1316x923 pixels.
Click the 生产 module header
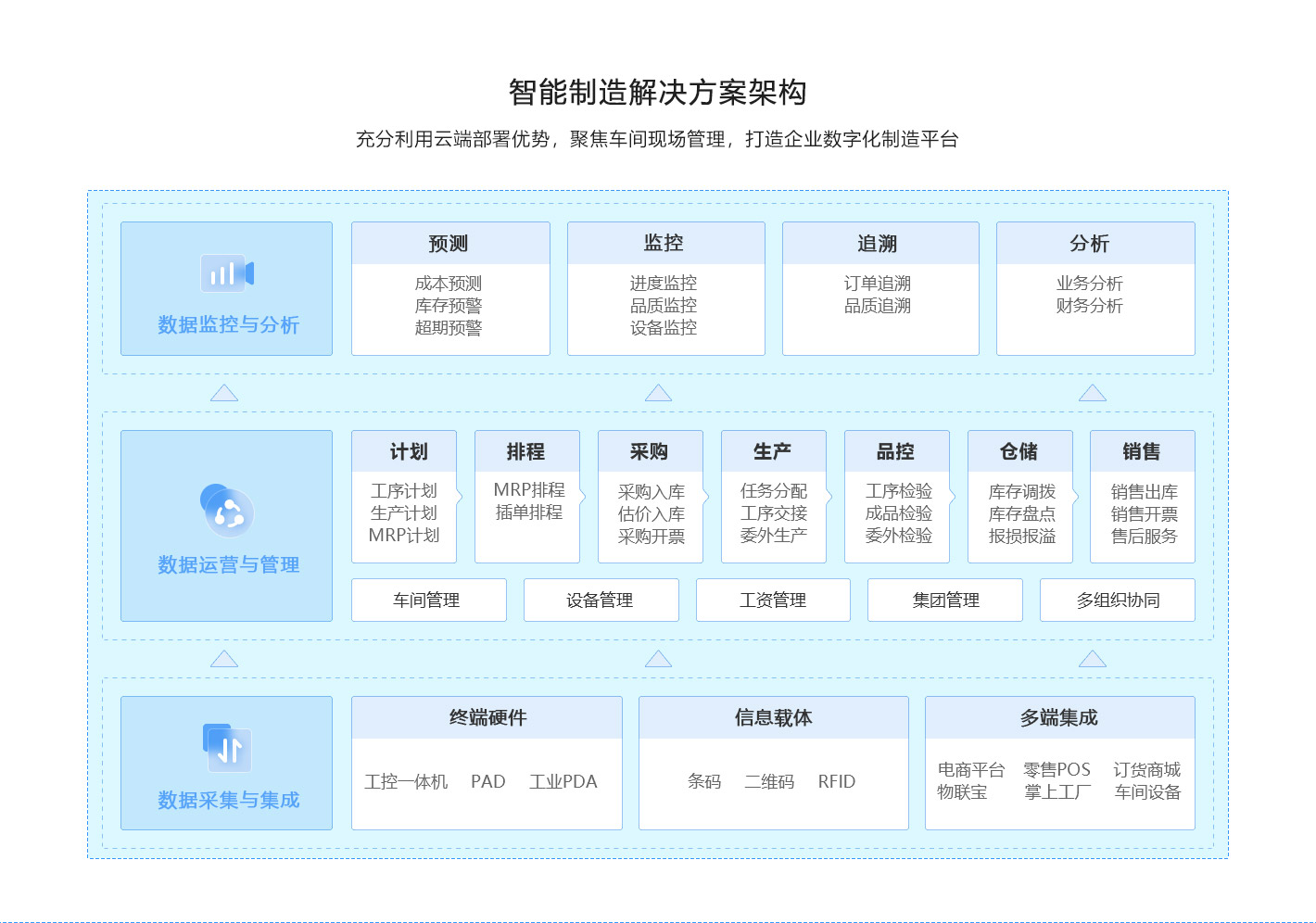coord(774,451)
